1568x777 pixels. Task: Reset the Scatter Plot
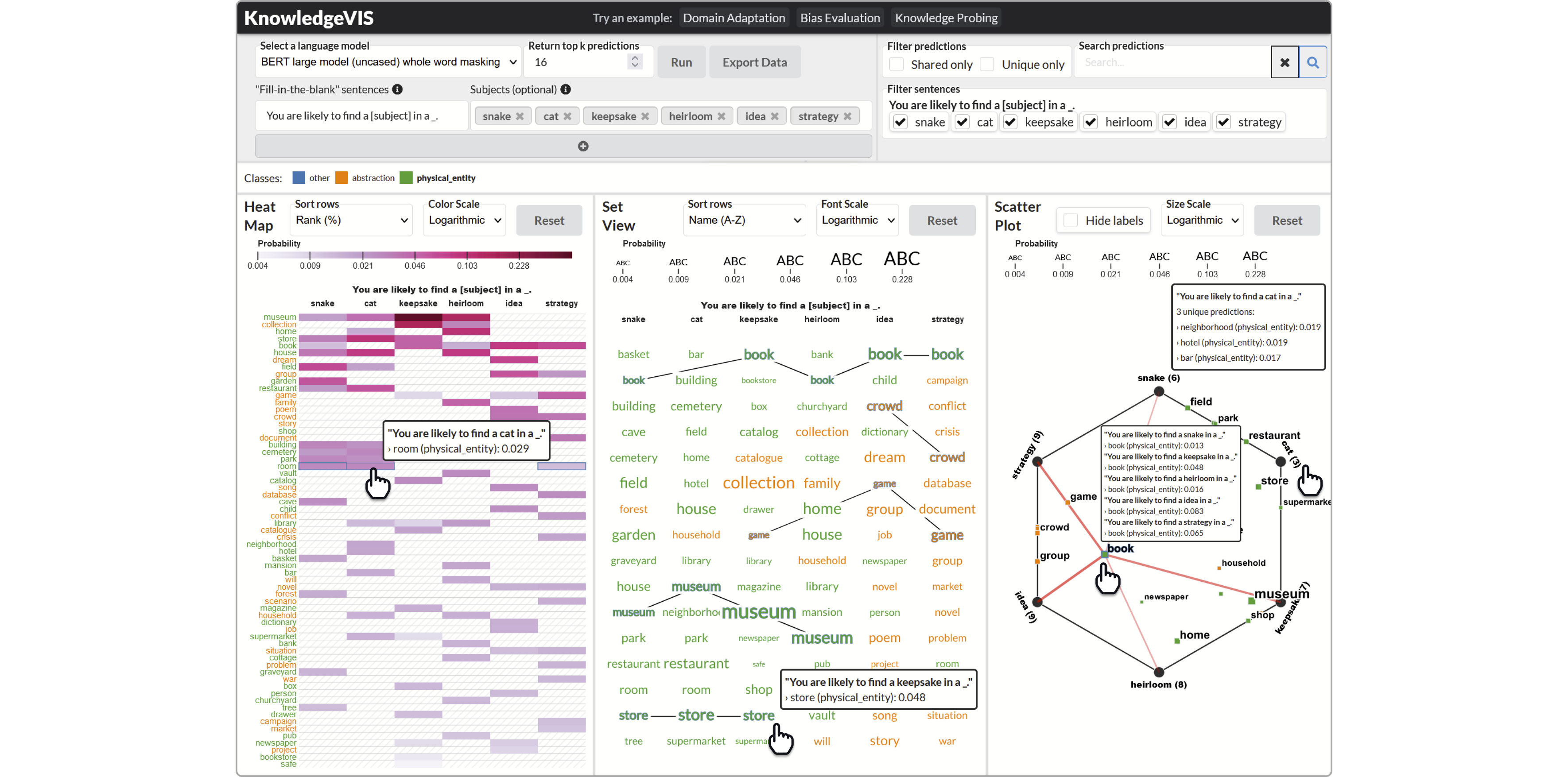1287,220
